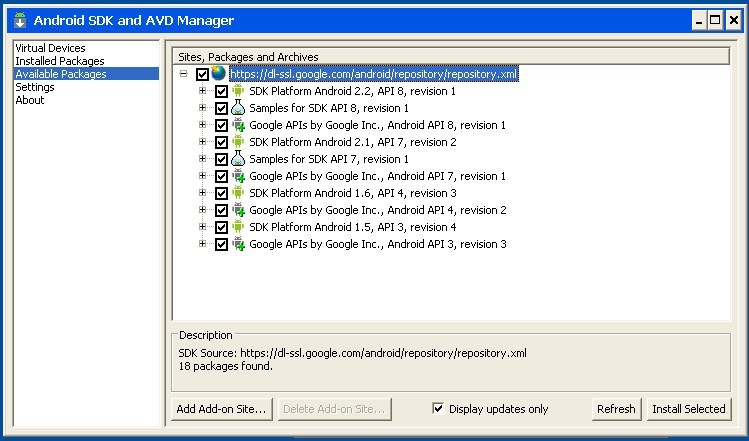The height and width of the screenshot is (441, 749).
Task: Click the Add Add-on Site button
Action: pyautogui.click(x=221, y=409)
